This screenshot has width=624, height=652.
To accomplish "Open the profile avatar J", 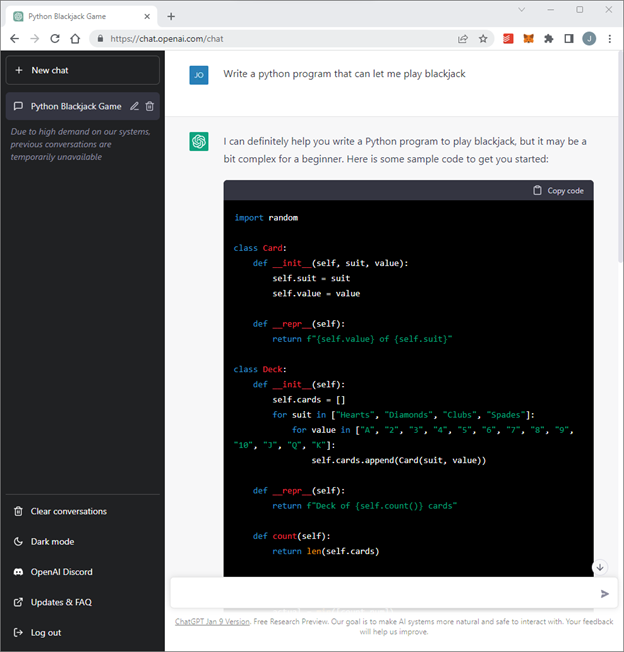I will coord(589,39).
